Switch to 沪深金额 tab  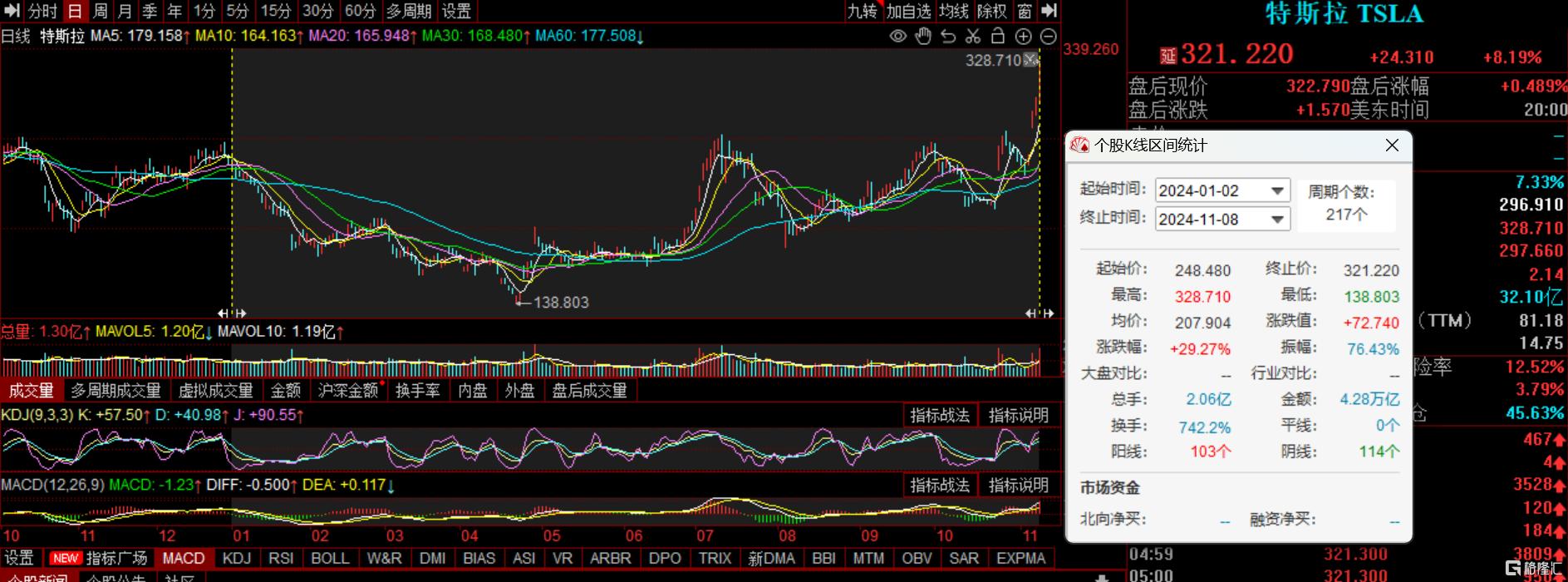(347, 390)
